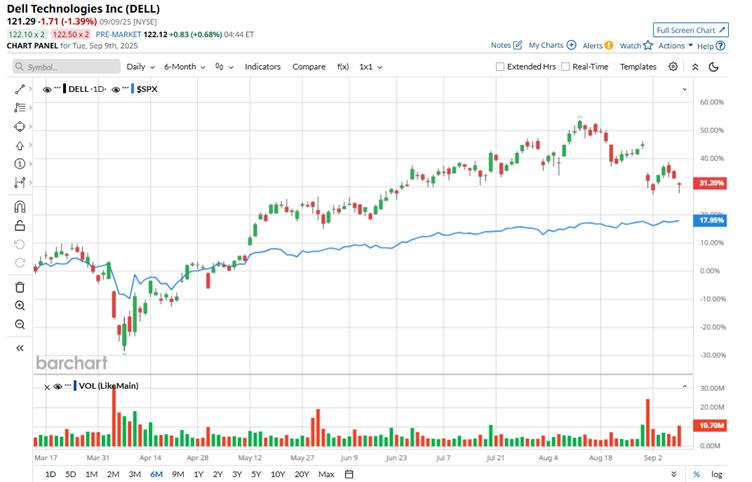
Task: Click the 17.95% SPX value label
Action: click(x=710, y=220)
